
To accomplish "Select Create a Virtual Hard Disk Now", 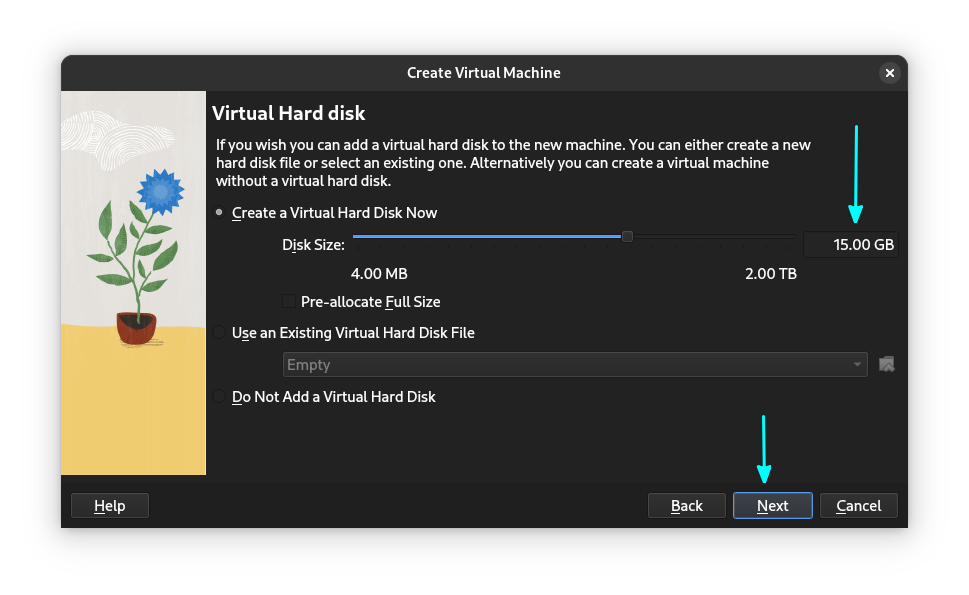I will pos(220,213).
